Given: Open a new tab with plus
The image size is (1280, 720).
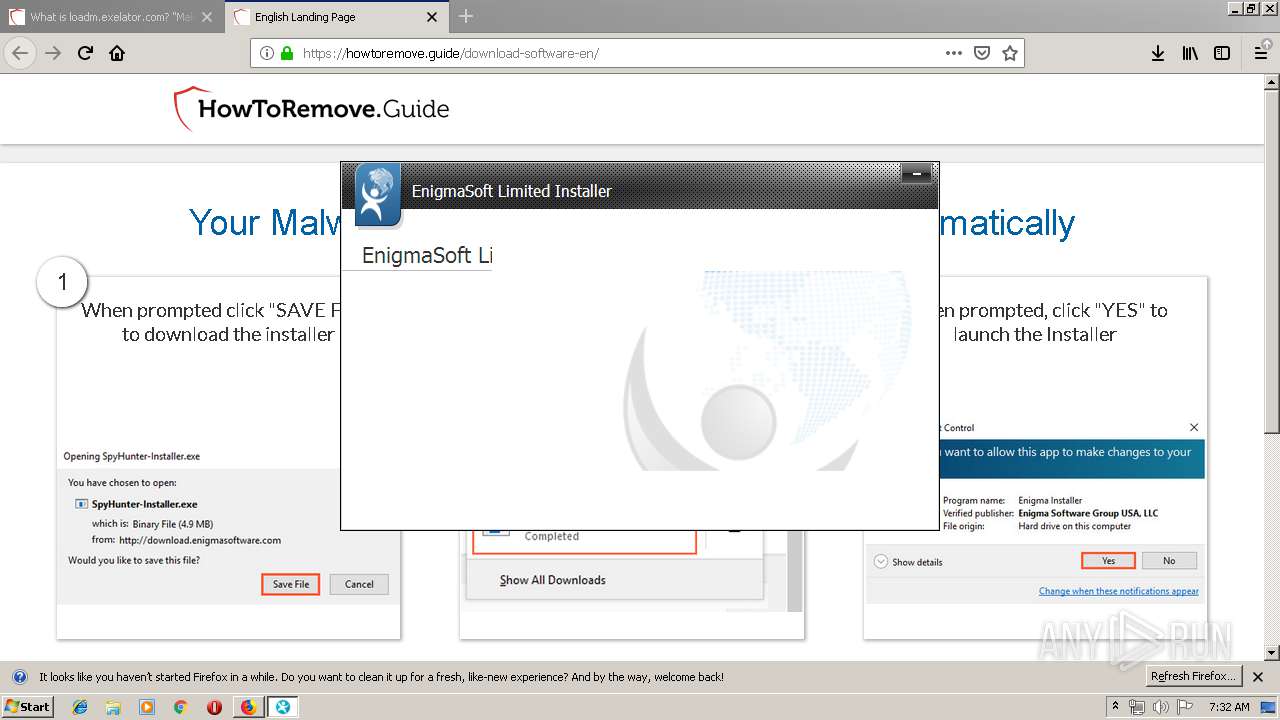Looking at the screenshot, I should pos(466,16).
